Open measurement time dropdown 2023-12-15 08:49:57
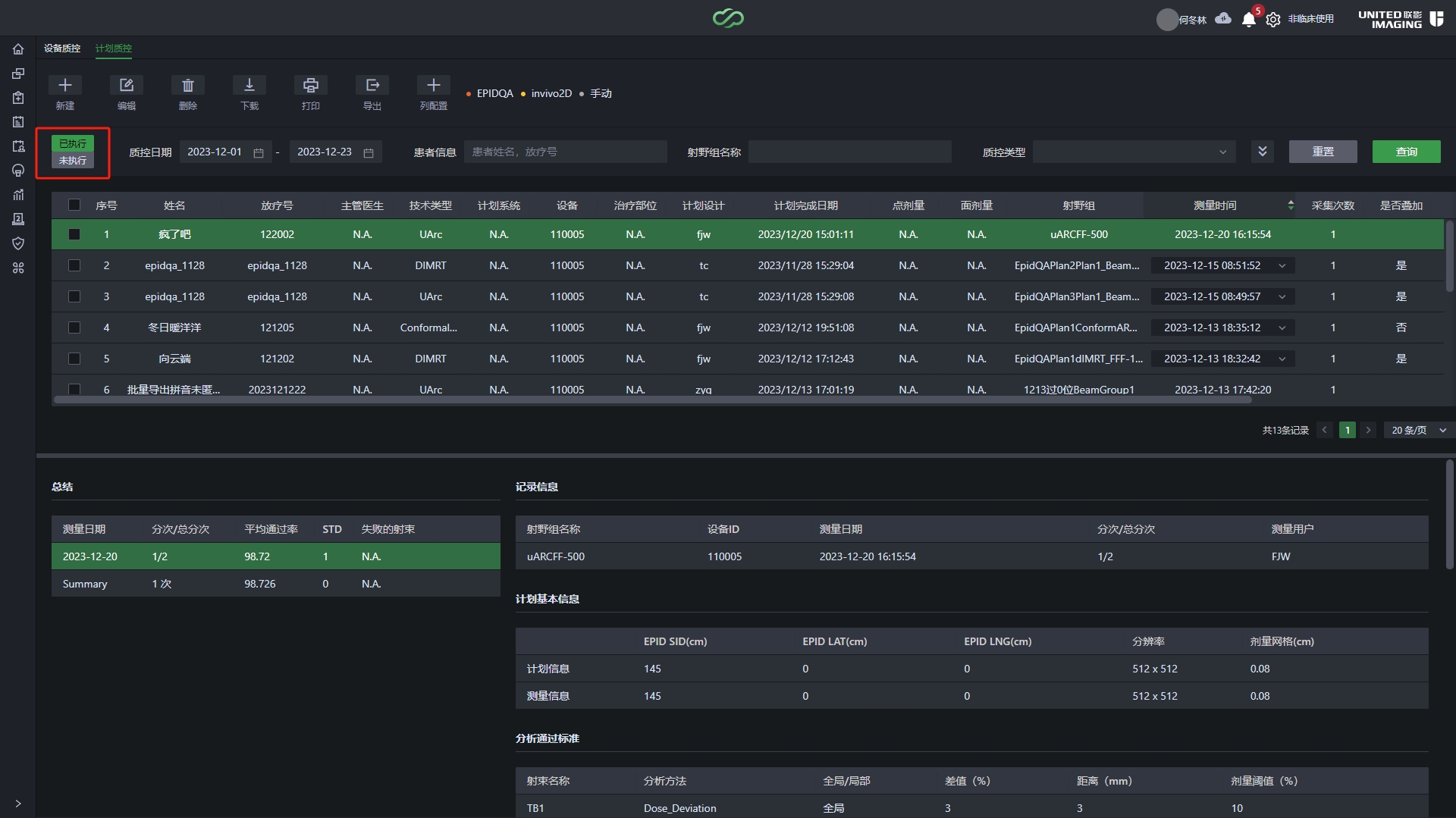This screenshot has width=1456, height=818. point(1223,296)
